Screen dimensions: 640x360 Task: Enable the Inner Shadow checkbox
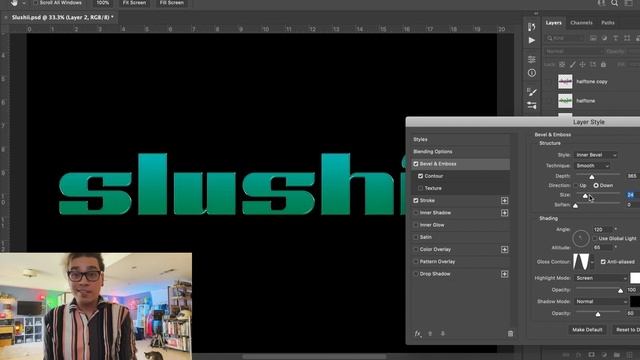coord(416,213)
